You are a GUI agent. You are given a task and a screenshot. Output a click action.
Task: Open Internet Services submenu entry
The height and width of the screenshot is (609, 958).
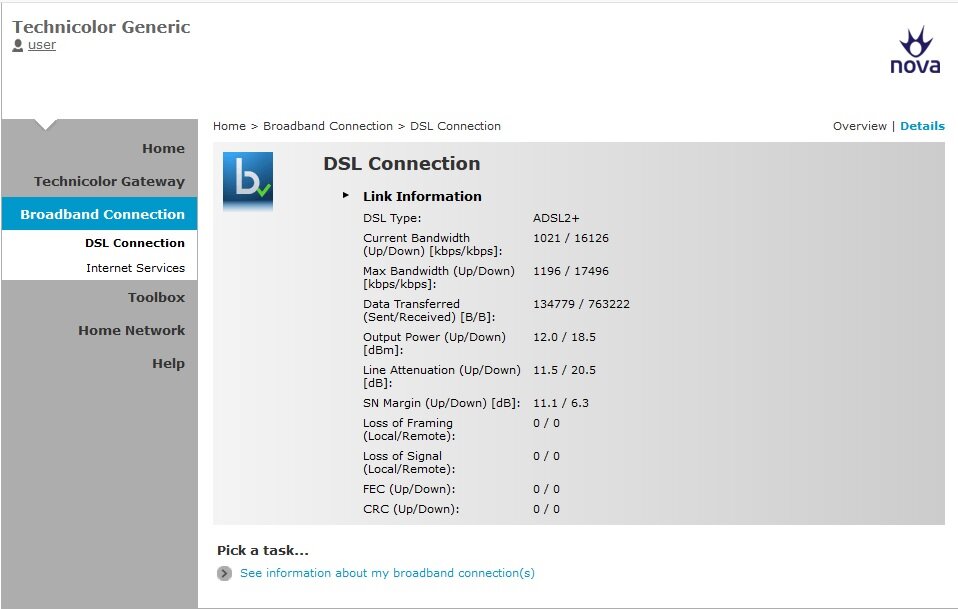(135, 268)
